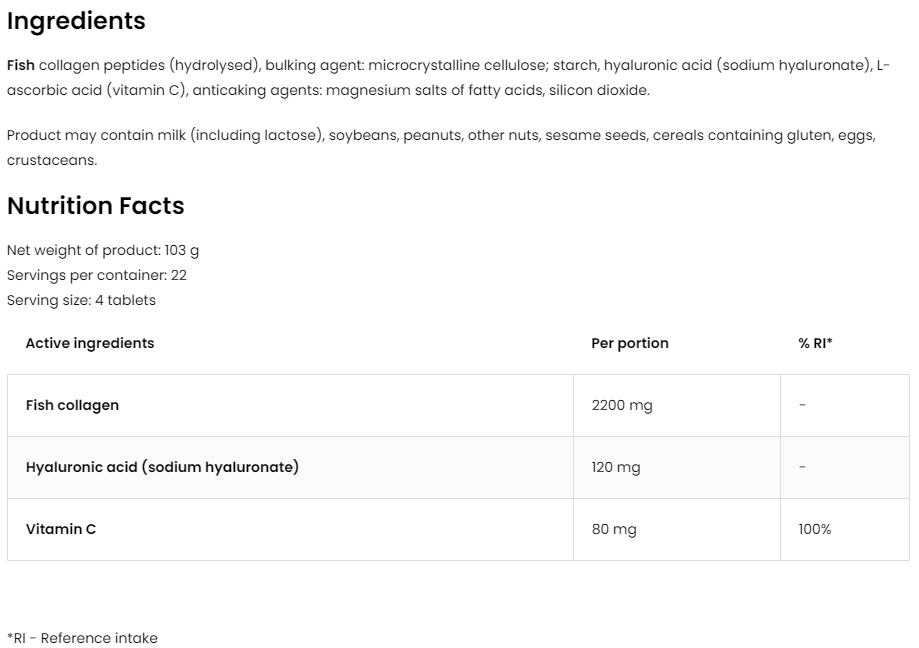Viewport: 919px width, 648px height.
Task: Click the Ingredients heading
Action: (76, 21)
